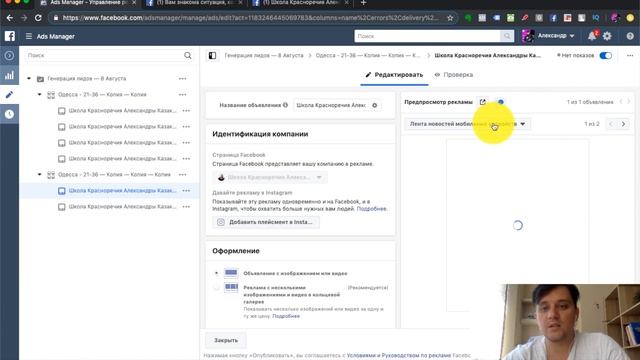Open the ad name settings gear
Viewport: 640px width, 360px height.
tap(374, 105)
